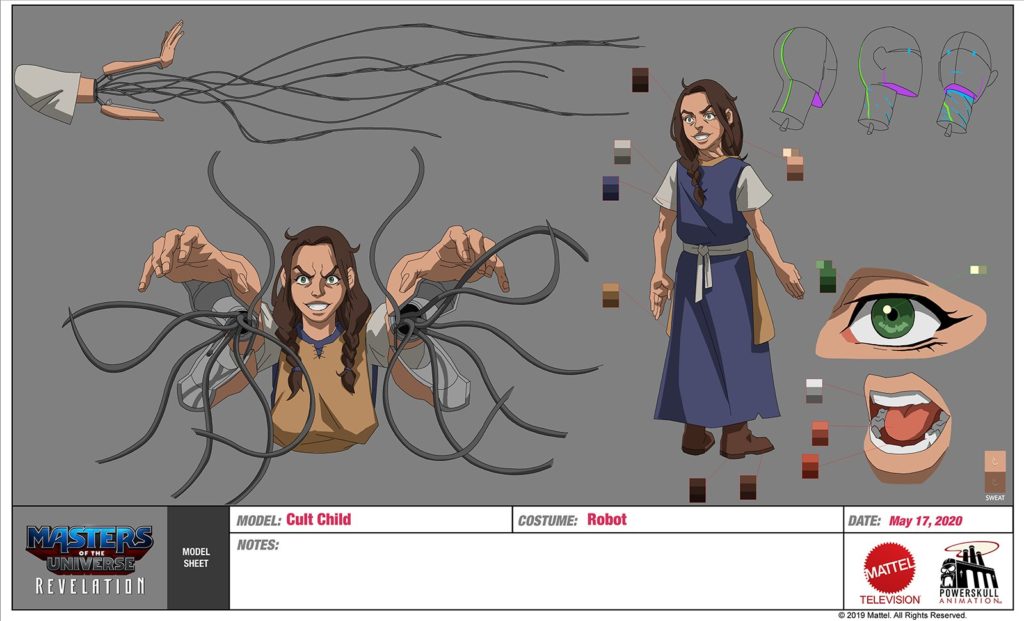Viewport: 1024px width, 621px height.
Task: Pick the tan apron color swatch
Action: pos(610,295)
